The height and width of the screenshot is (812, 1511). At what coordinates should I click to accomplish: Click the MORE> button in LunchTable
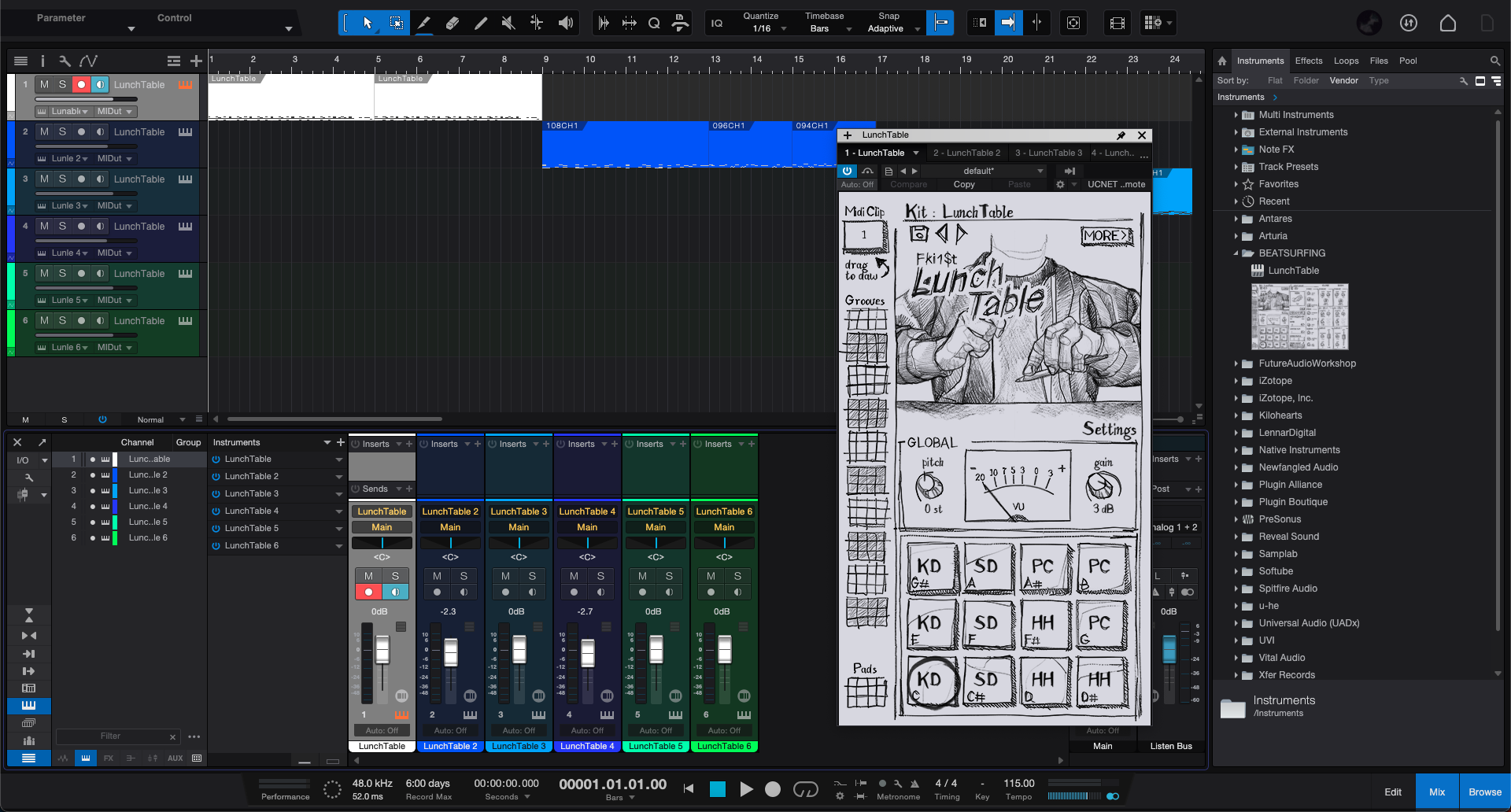pos(1106,235)
